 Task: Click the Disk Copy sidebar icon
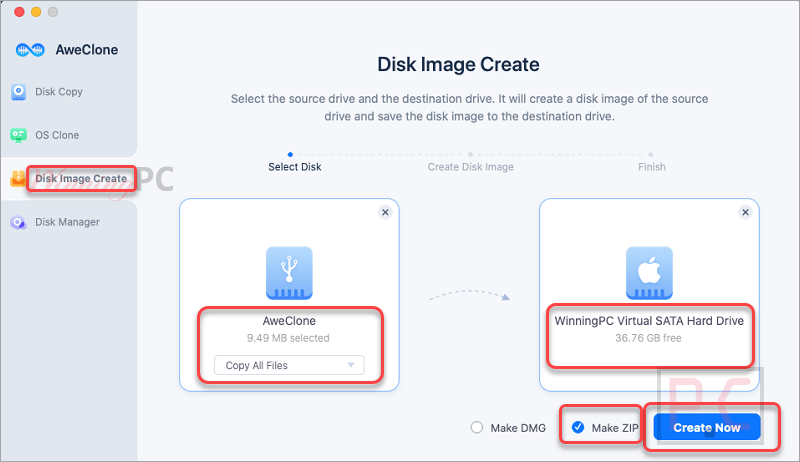(18, 92)
